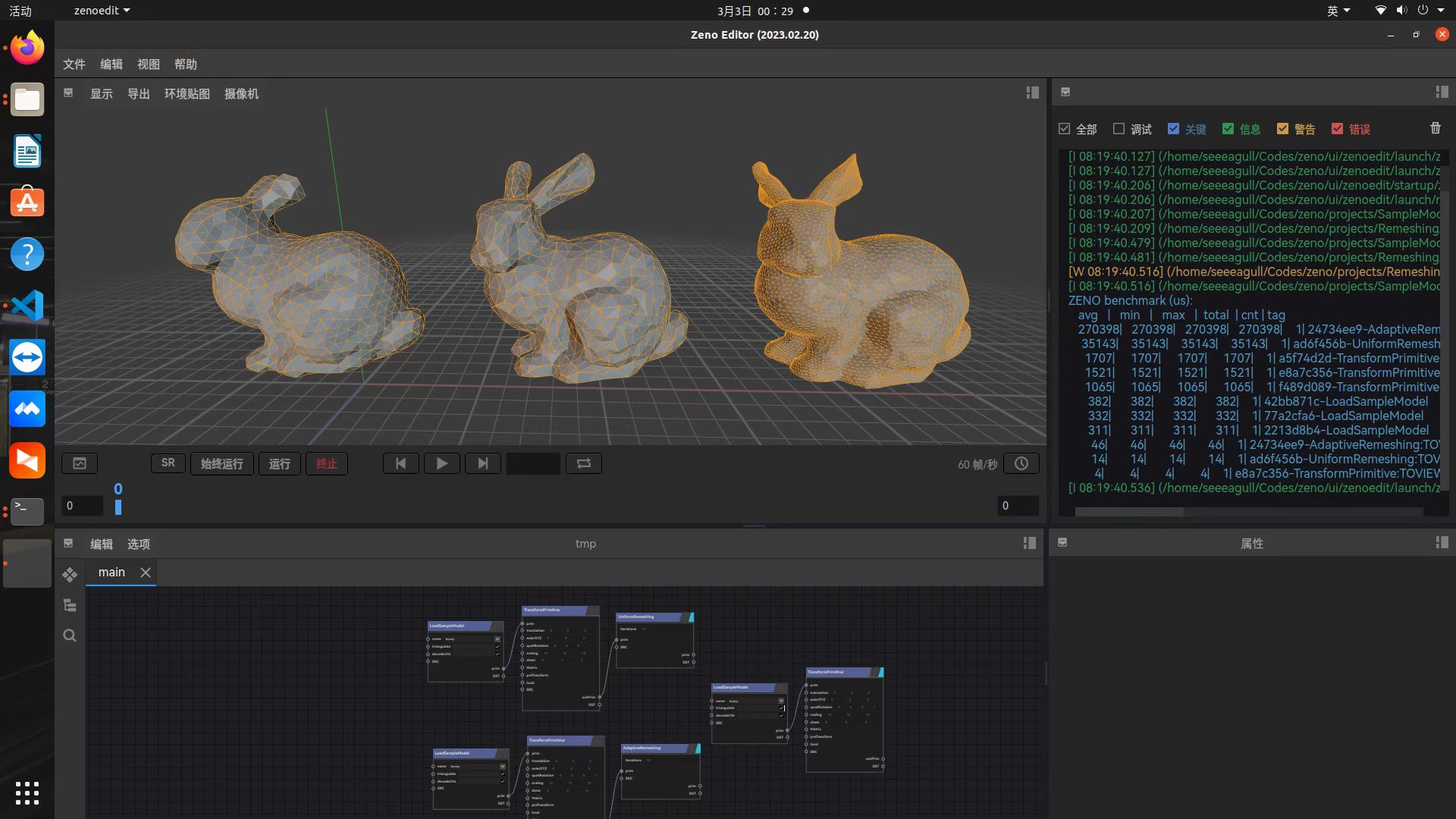This screenshot has height=819, width=1456.
Task: Jump to the first frame
Action: coord(400,463)
